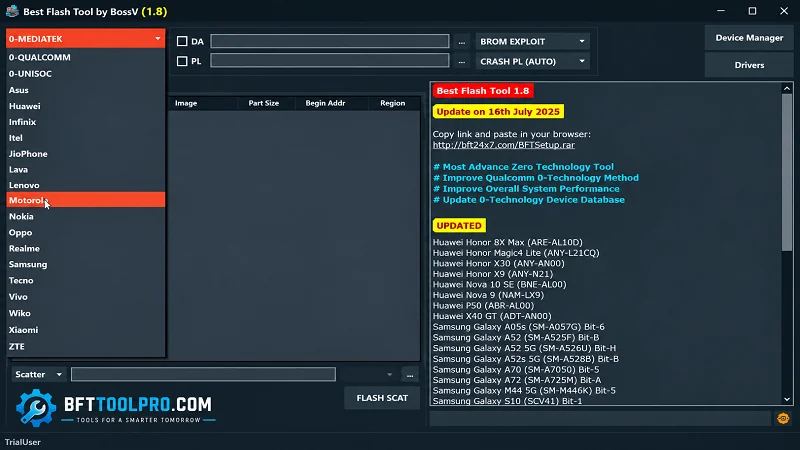Select Tecno from the brand list

(85, 281)
